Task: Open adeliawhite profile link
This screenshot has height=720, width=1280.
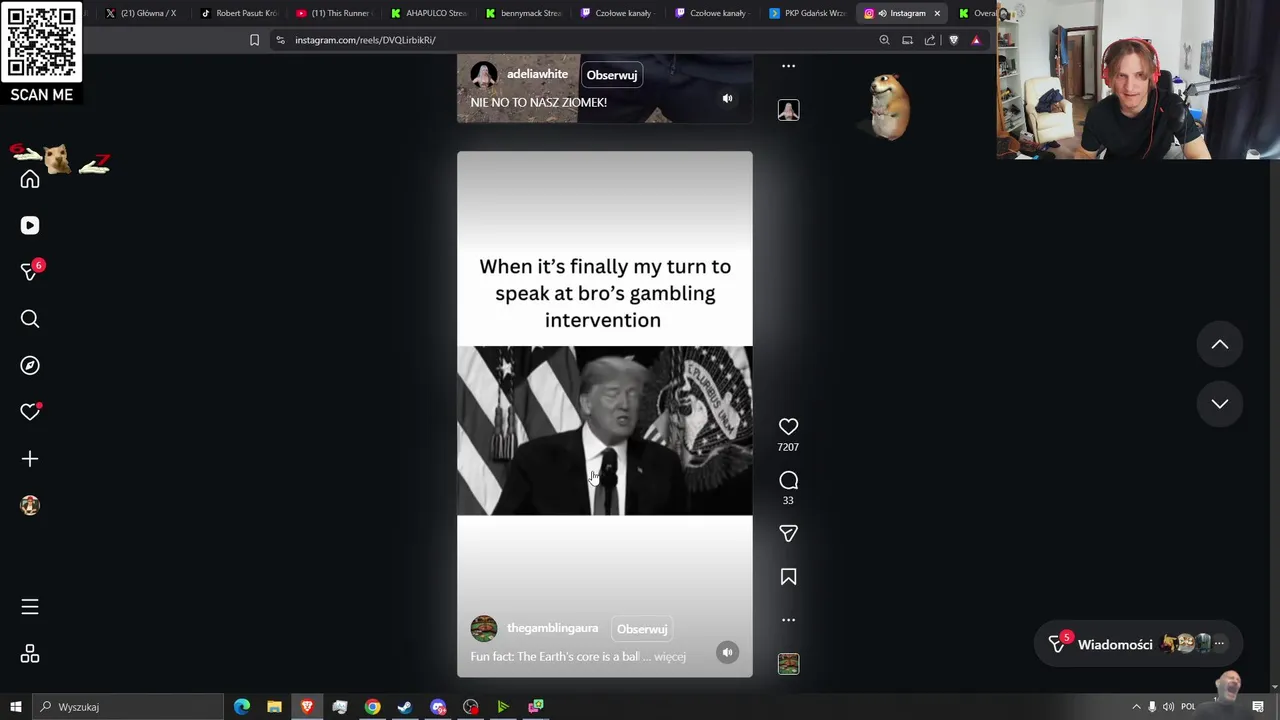Action: 537,74
